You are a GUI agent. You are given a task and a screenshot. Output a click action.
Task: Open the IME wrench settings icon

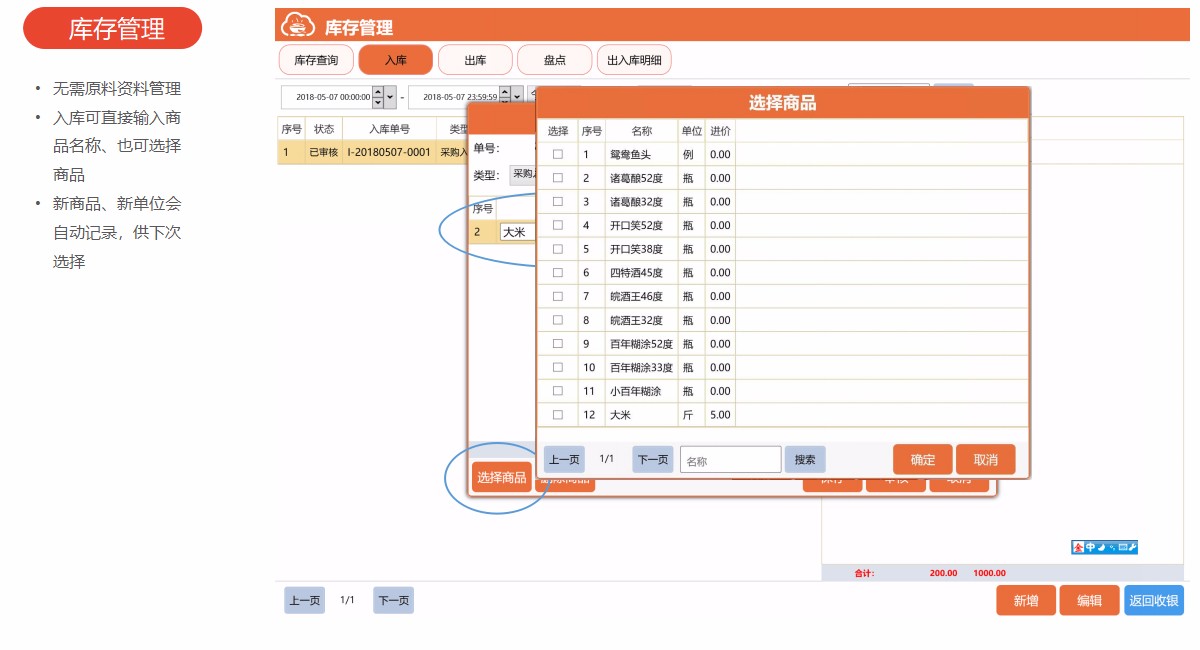click(x=1133, y=547)
